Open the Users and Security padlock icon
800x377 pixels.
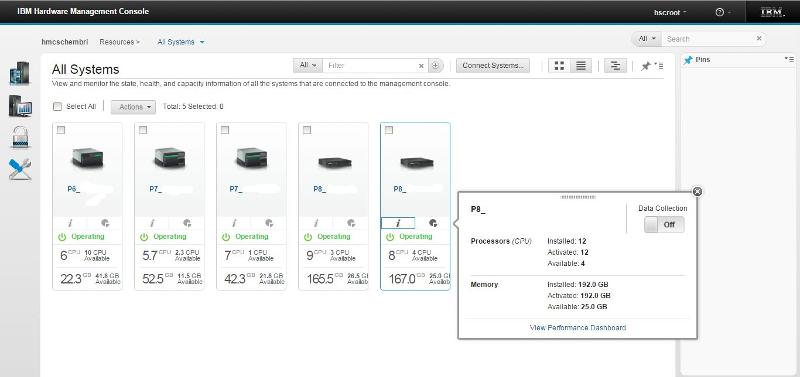(x=20, y=138)
